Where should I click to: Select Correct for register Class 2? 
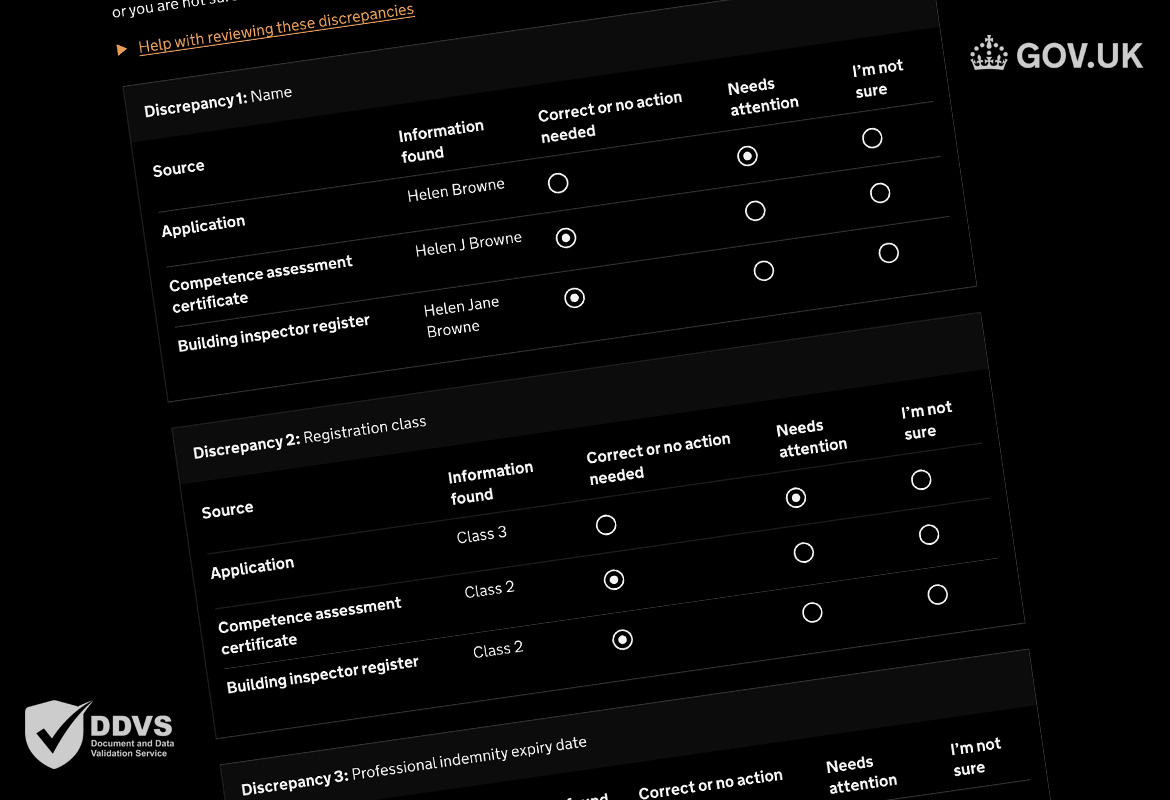click(x=622, y=640)
